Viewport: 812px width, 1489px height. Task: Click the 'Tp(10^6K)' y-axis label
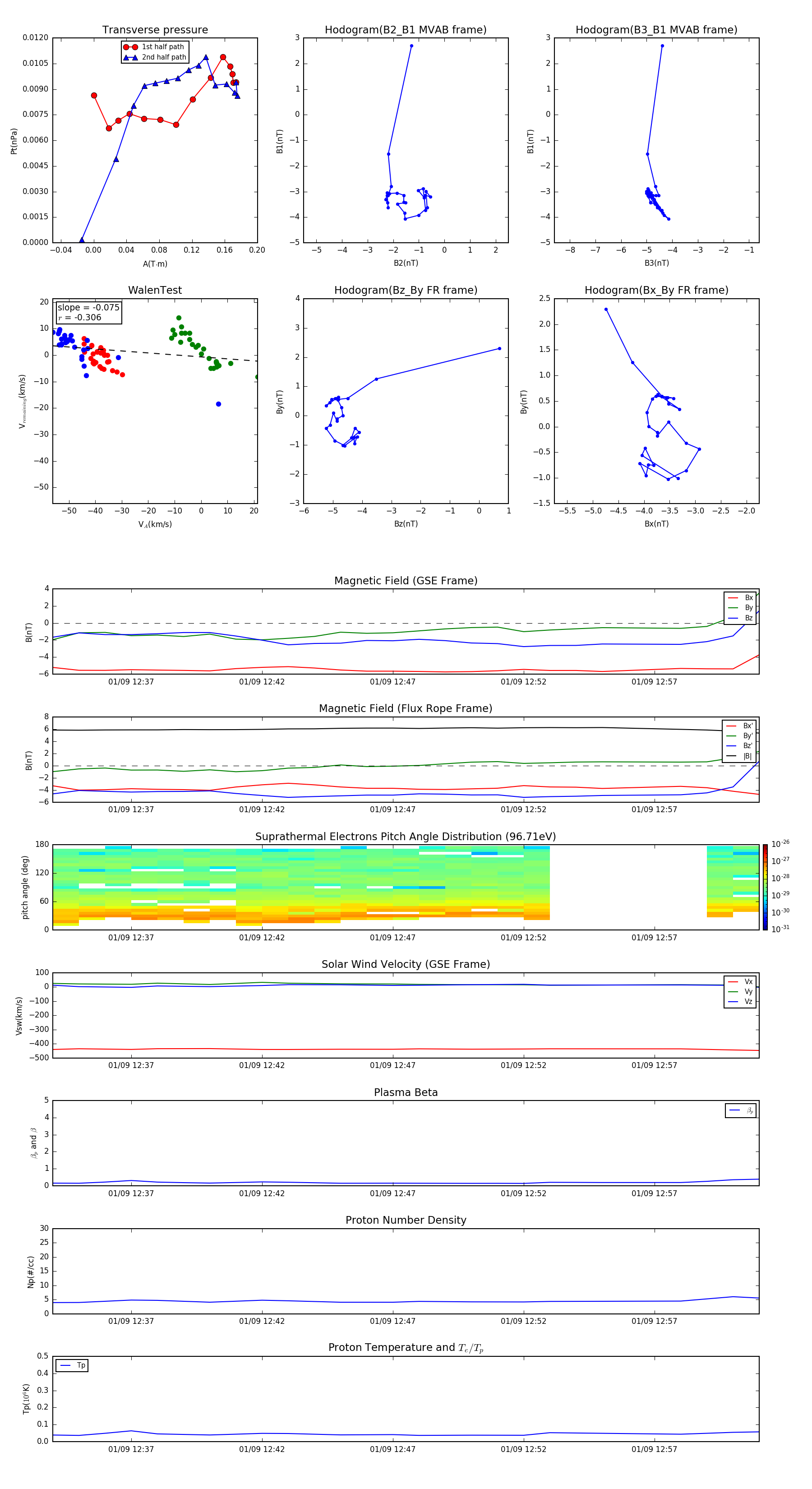pos(26,1399)
